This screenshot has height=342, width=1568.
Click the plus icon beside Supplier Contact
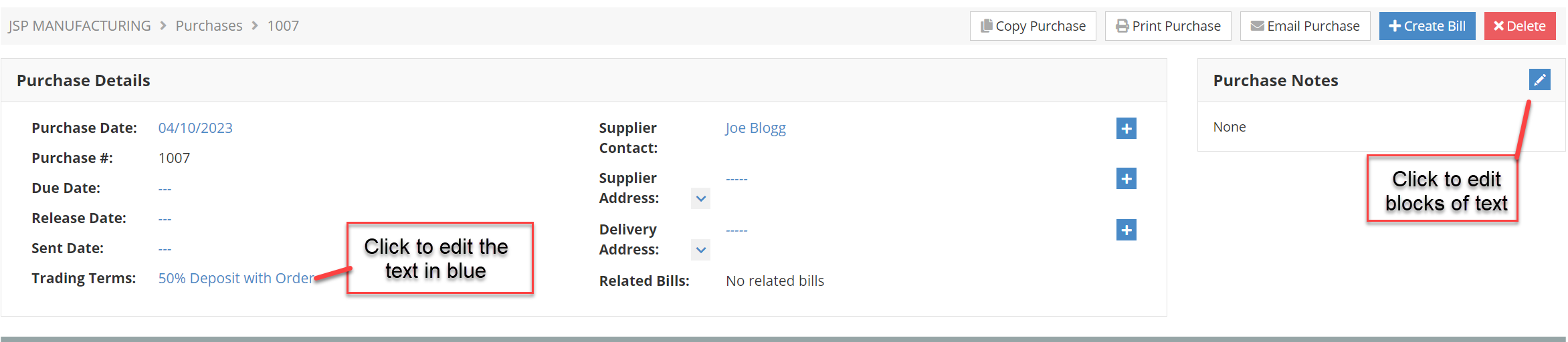click(1126, 128)
